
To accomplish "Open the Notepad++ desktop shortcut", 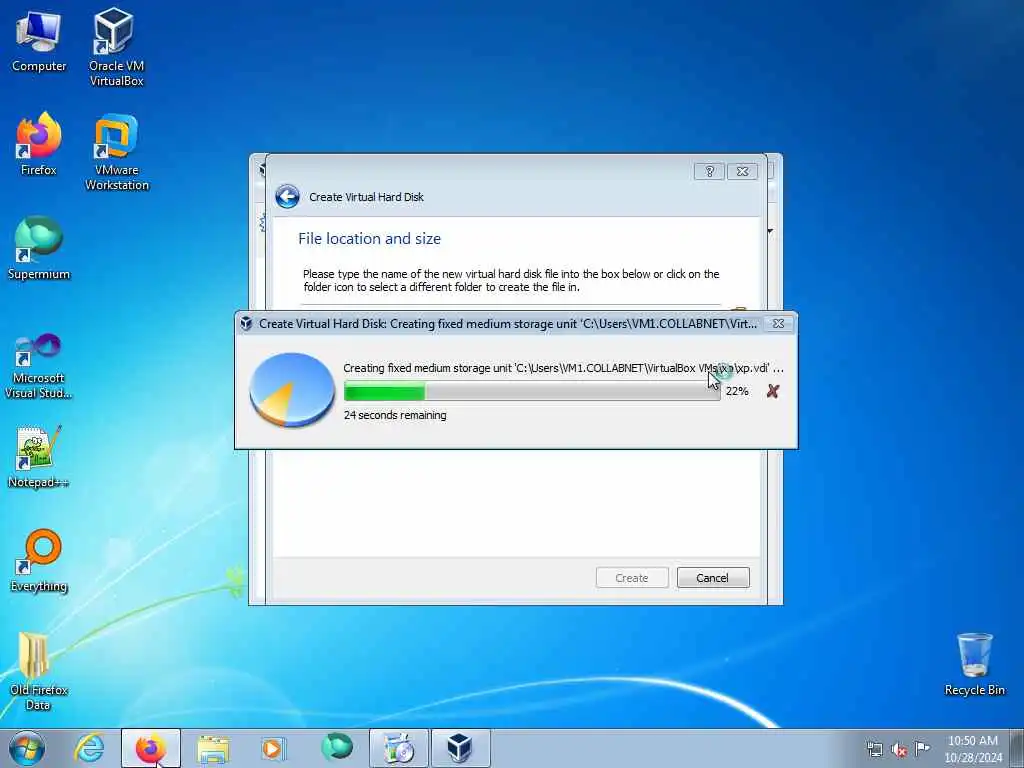I will pyautogui.click(x=39, y=456).
